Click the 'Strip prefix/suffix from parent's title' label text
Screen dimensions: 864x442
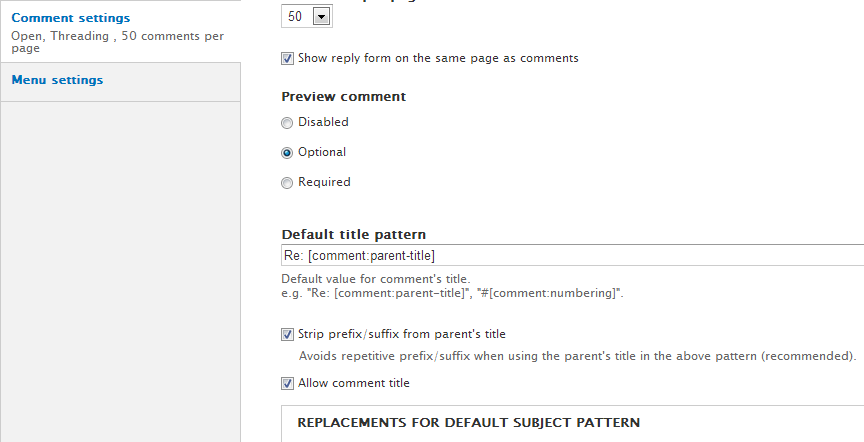click(408, 333)
